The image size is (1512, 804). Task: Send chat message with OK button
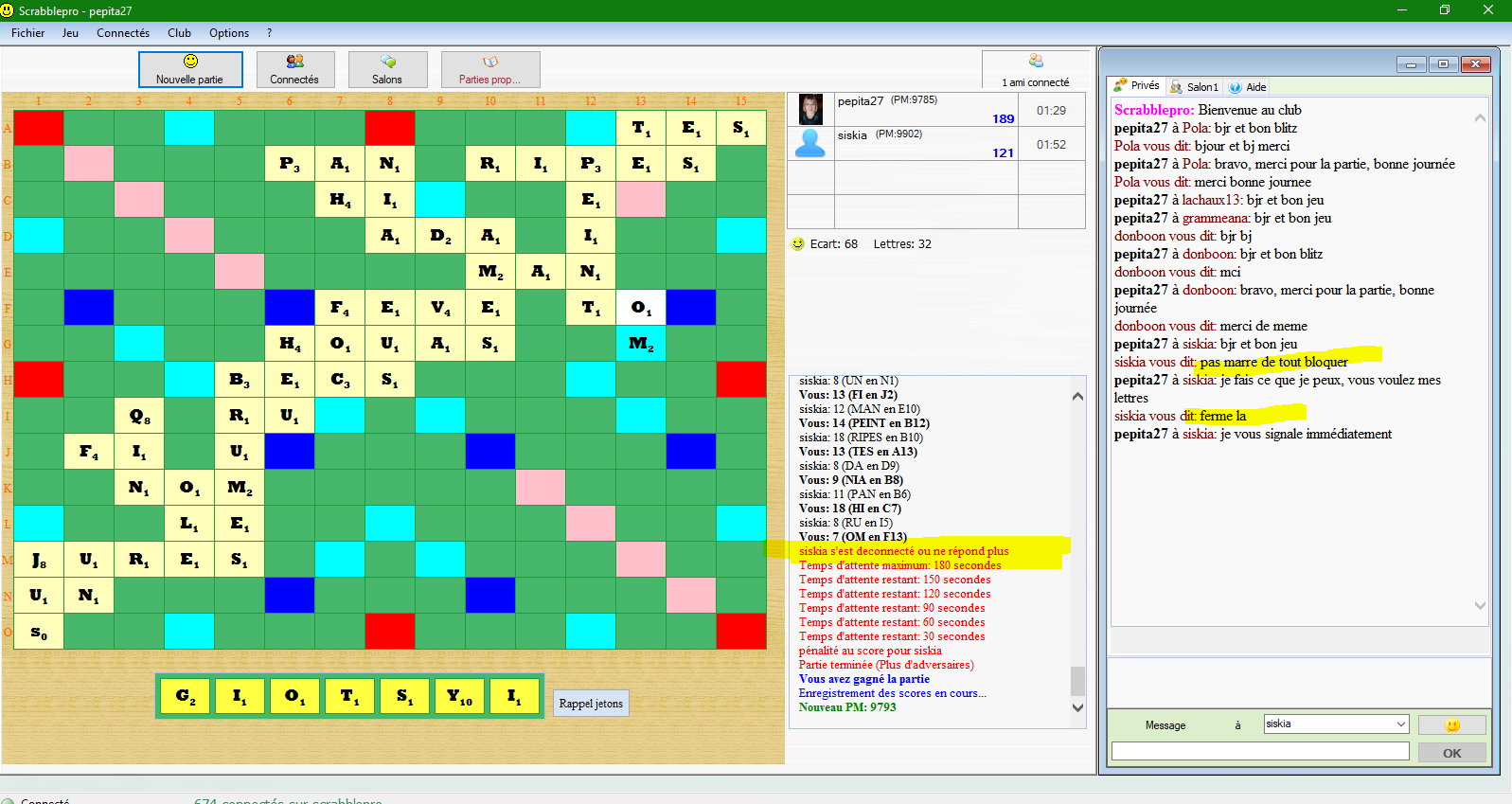pos(1451,753)
